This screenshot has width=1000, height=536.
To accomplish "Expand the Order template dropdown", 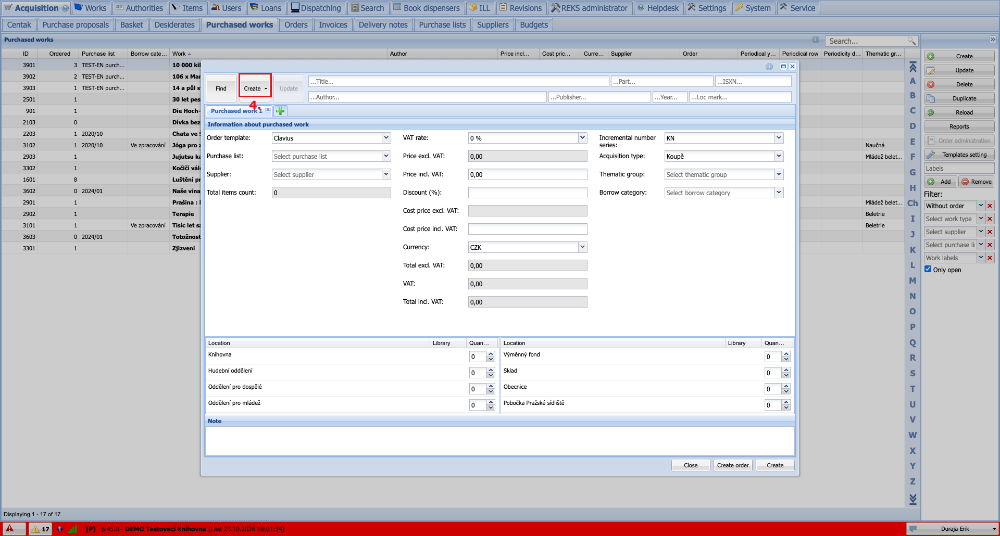I will tap(386, 138).
